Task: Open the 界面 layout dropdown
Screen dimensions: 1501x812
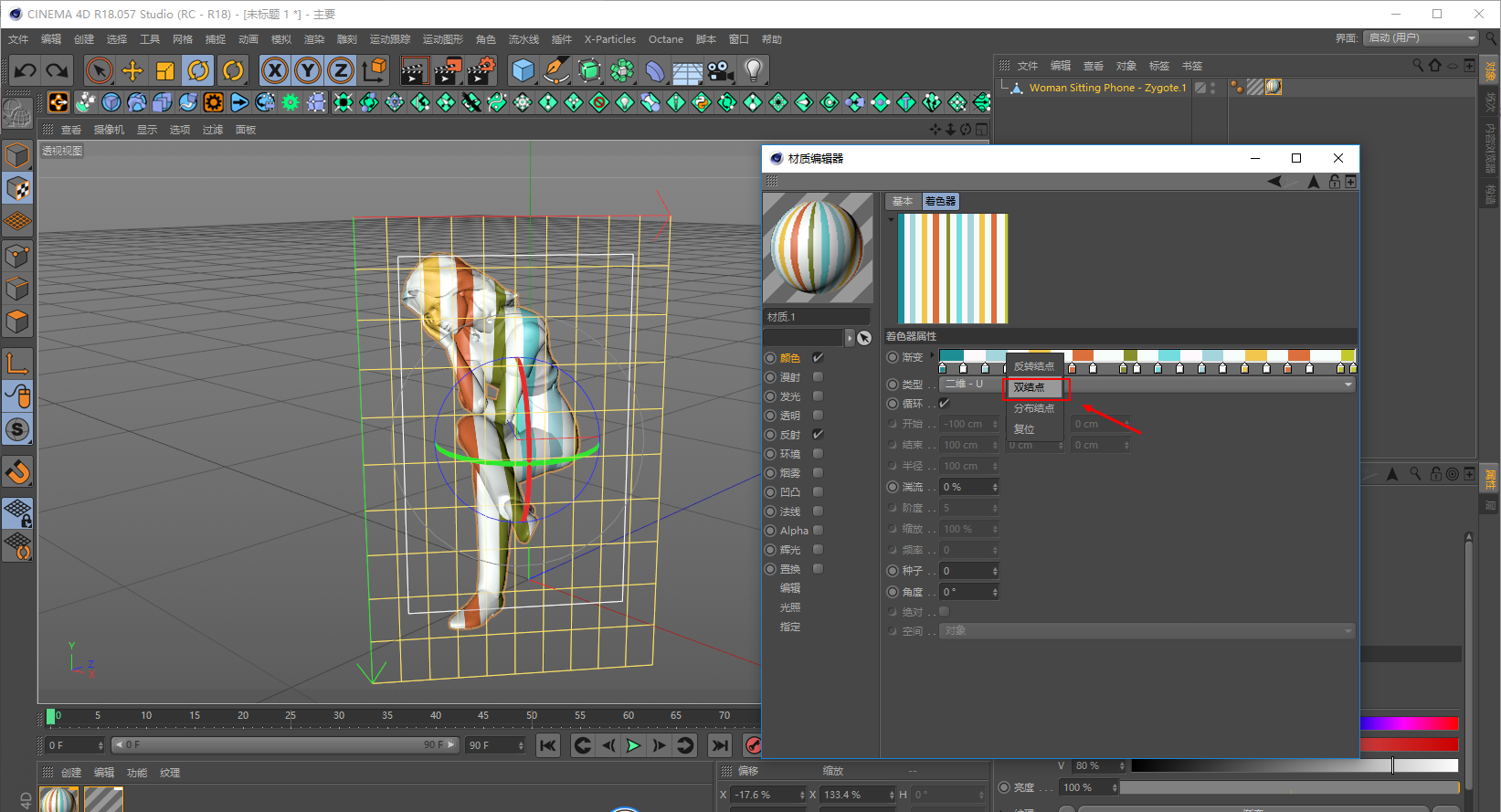Action: [x=1421, y=38]
